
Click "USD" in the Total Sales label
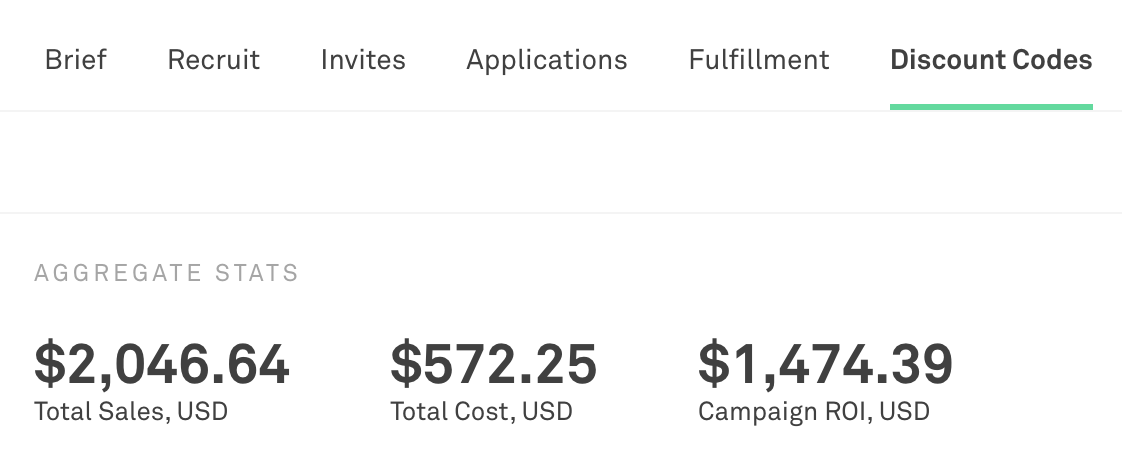[x=203, y=411]
